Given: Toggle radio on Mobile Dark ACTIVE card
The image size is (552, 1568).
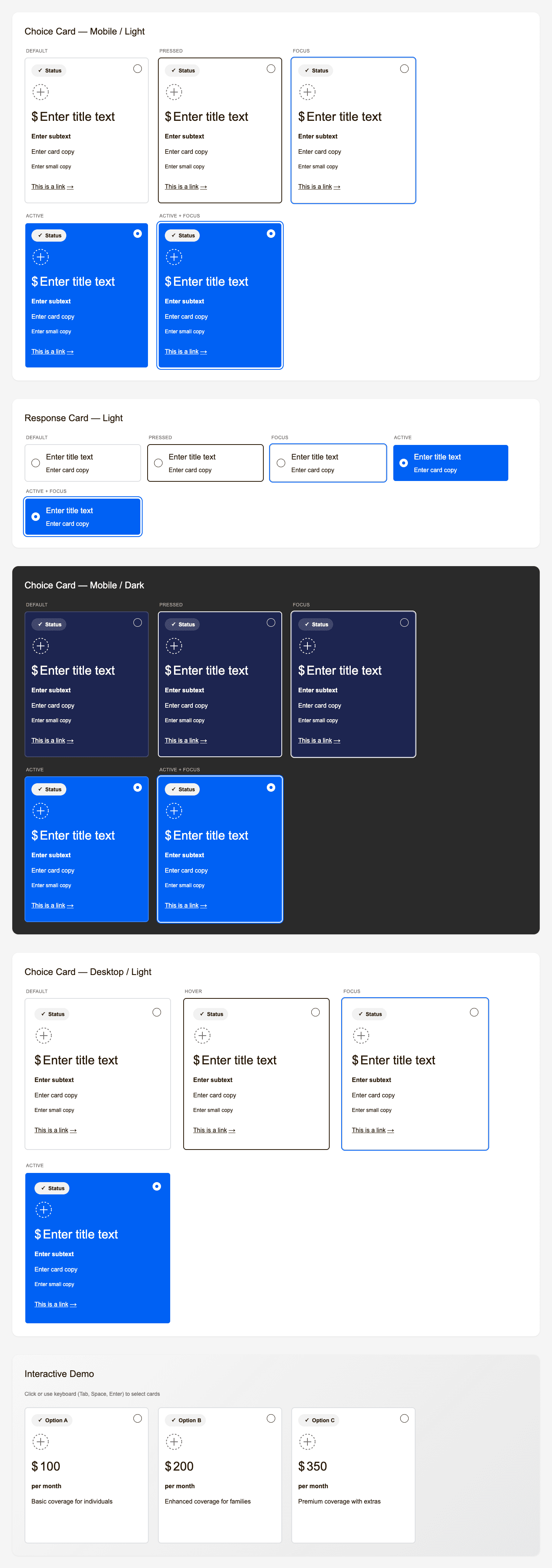Looking at the screenshot, I should click(x=138, y=788).
